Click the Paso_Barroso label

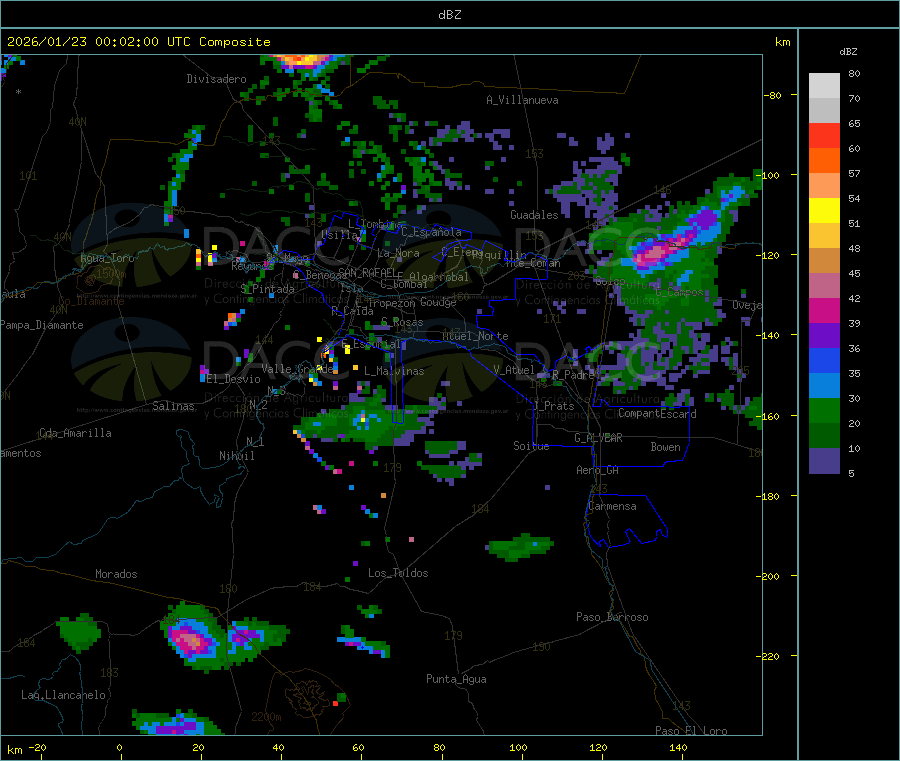(x=612, y=617)
